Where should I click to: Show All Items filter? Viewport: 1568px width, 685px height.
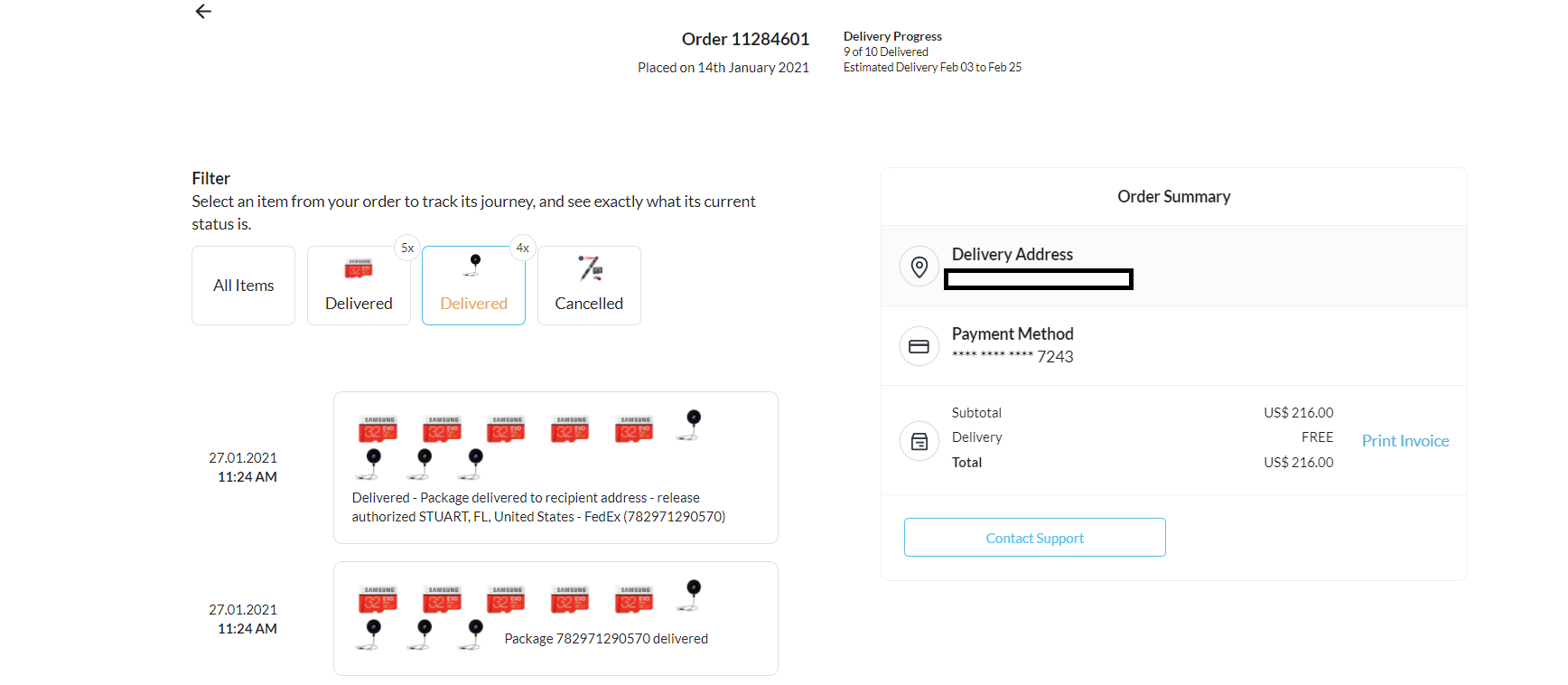click(243, 286)
